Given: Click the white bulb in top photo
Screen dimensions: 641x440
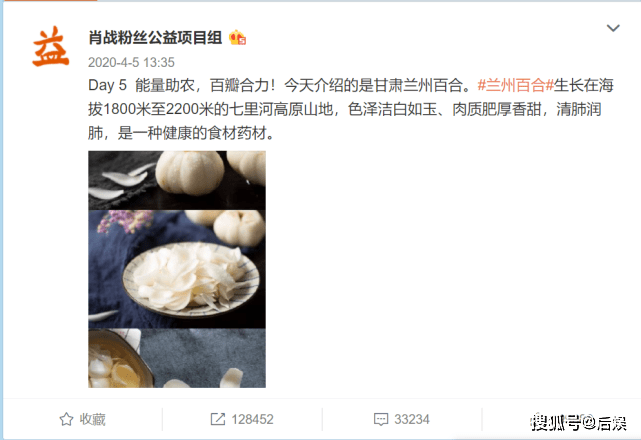Looking at the screenshot, I should click(190, 172).
